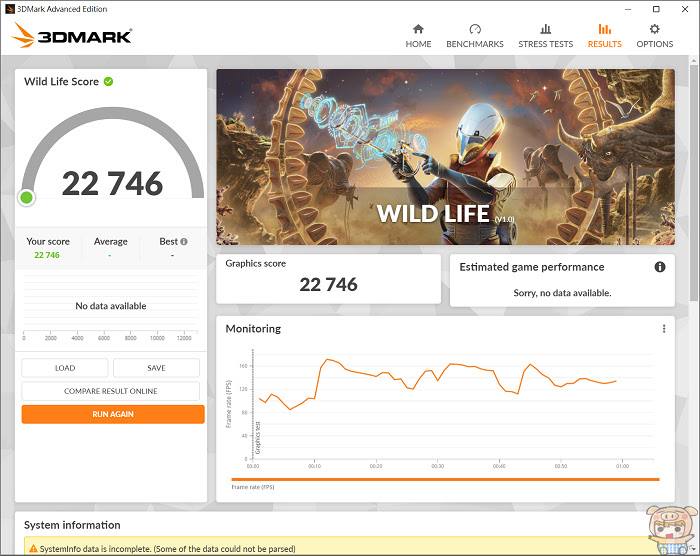Click the 3DMark title bar app icon

pos(10,9)
